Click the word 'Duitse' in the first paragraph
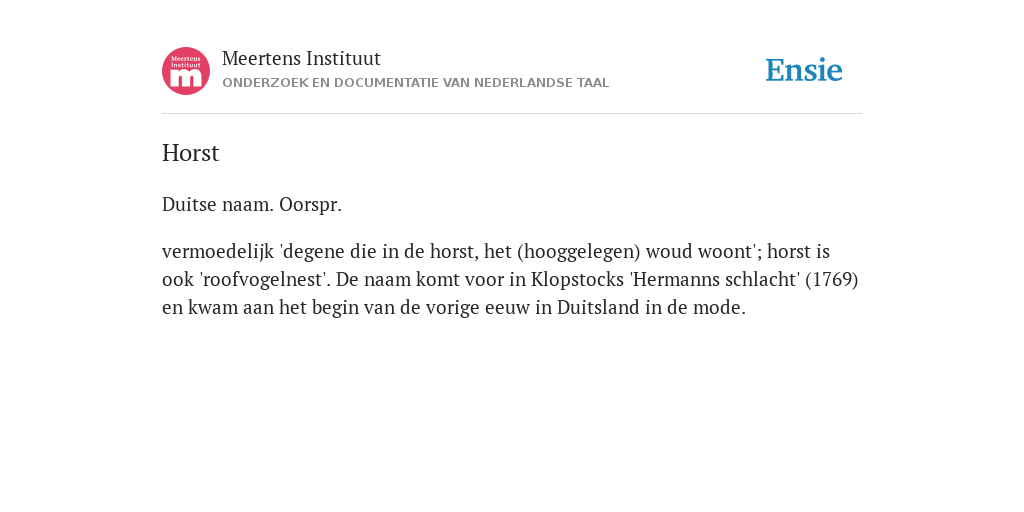This screenshot has width=1024, height=512. tap(189, 205)
